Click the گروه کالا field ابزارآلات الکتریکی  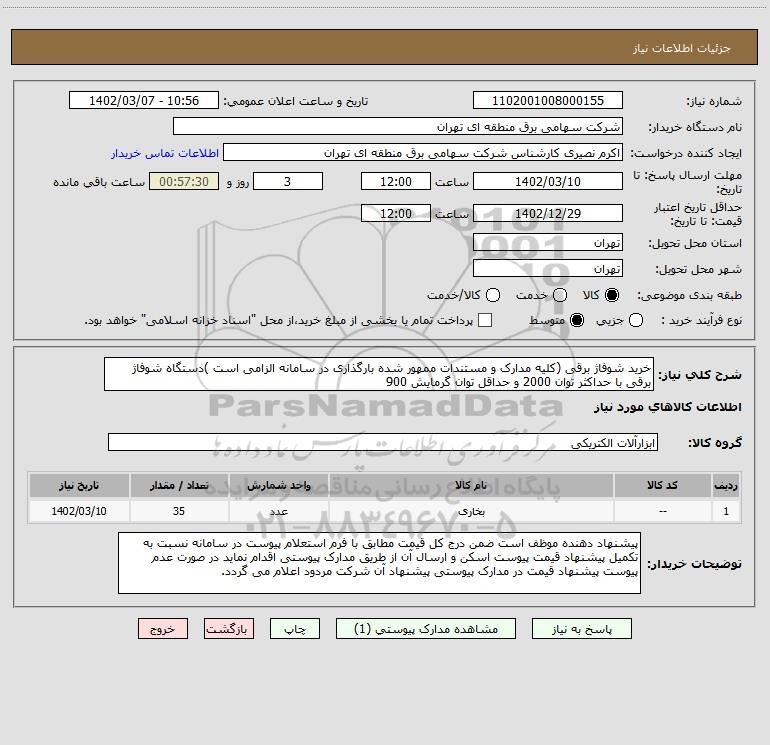383,442
